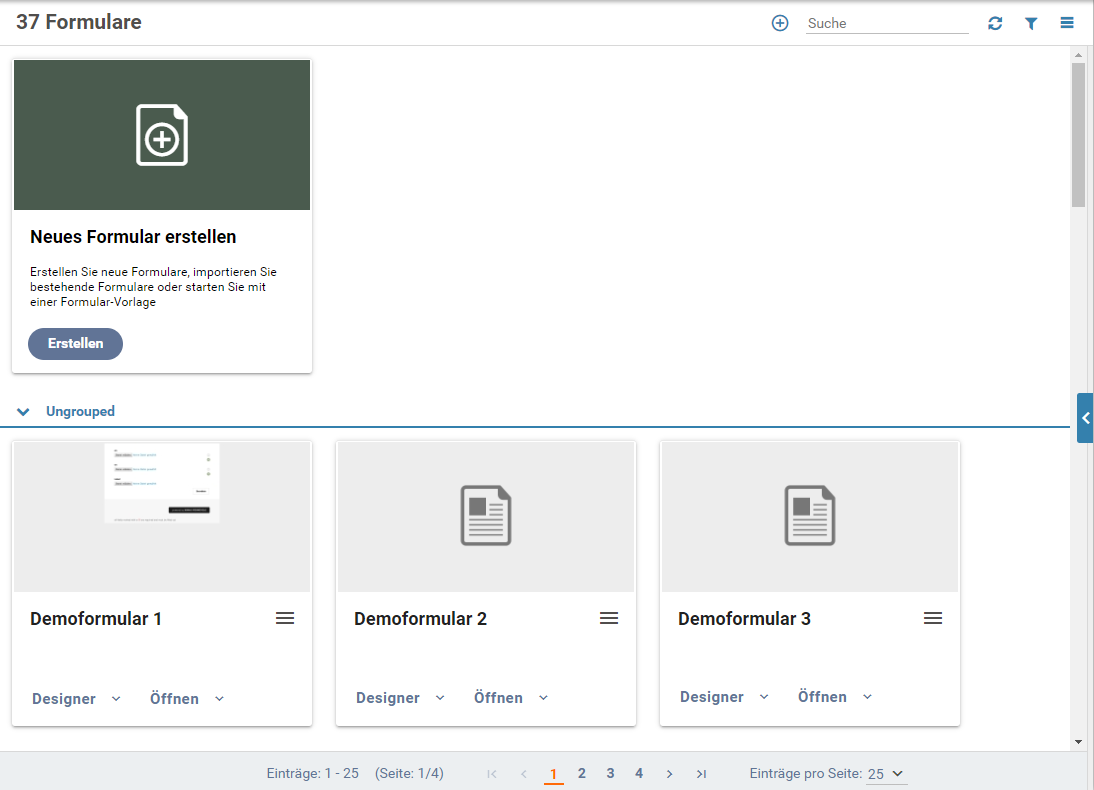Expand Öffnen dropdown arrow on Demoformular 3
The height and width of the screenshot is (790, 1094).
[x=867, y=697]
